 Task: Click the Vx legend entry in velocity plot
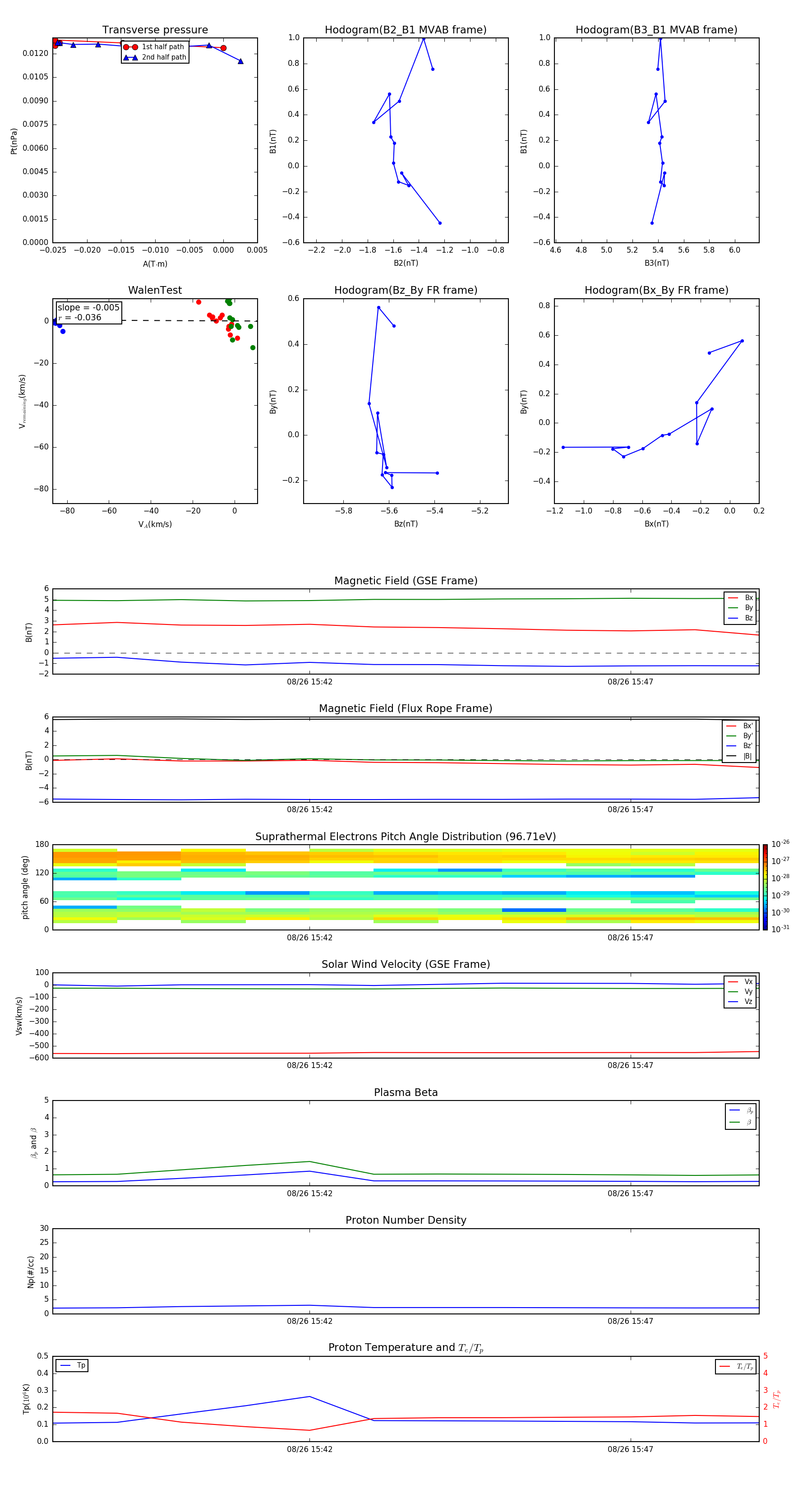pyautogui.click(x=740, y=981)
